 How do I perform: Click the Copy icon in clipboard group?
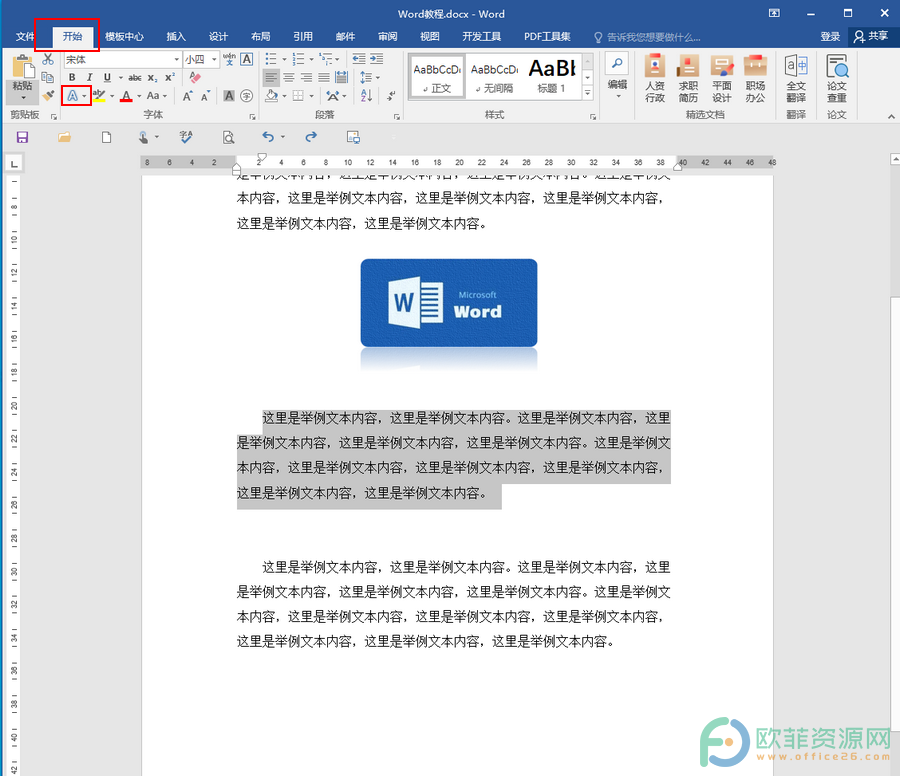point(48,77)
